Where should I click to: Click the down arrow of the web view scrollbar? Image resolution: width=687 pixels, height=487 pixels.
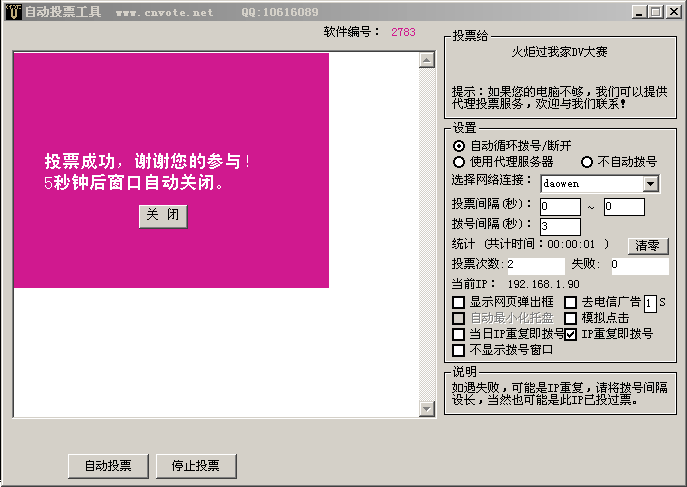pos(426,408)
